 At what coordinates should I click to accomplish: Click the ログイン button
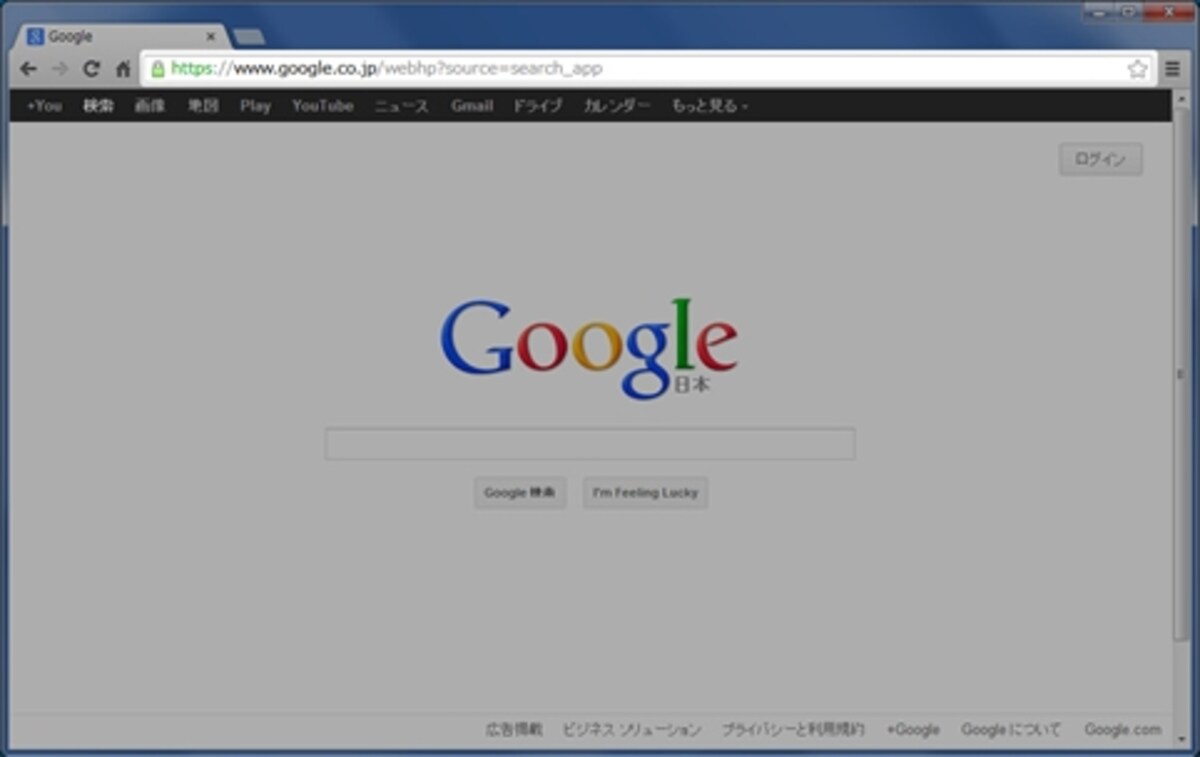point(1100,159)
